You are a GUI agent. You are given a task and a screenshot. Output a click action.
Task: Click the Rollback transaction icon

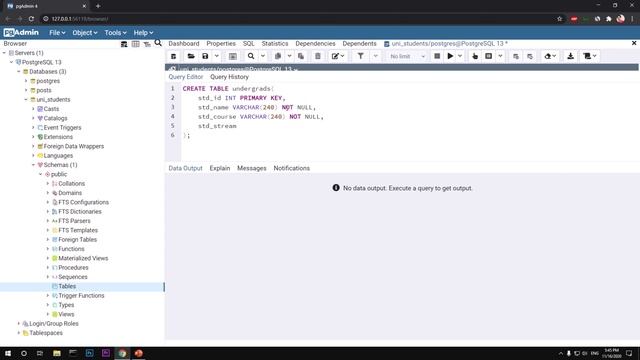pyautogui.click(x=530, y=56)
